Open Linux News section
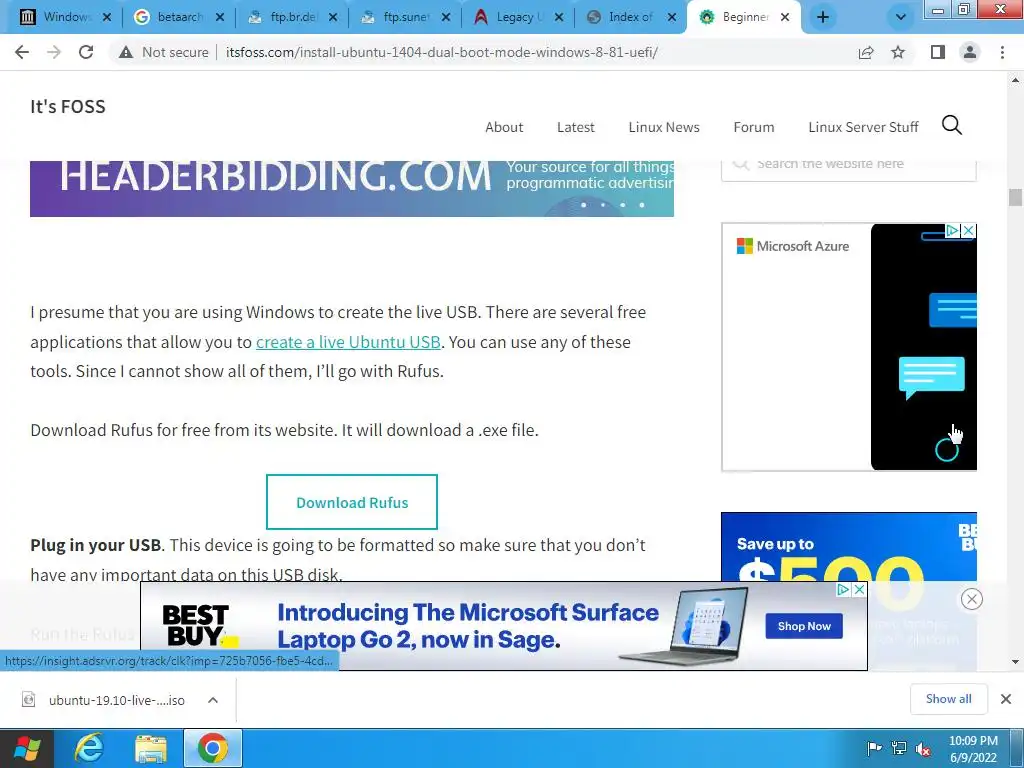Image resolution: width=1024 pixels, height=768 pixels. 664,127
